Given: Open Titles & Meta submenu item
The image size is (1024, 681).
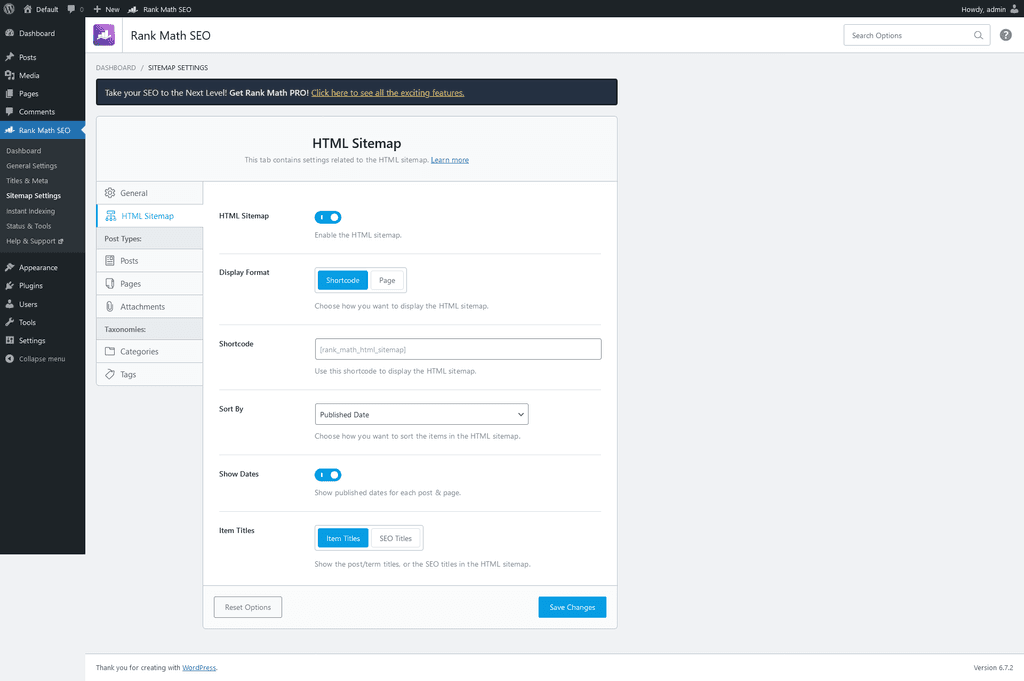Looking at the screenshot, I should click(x=27, y=181).
